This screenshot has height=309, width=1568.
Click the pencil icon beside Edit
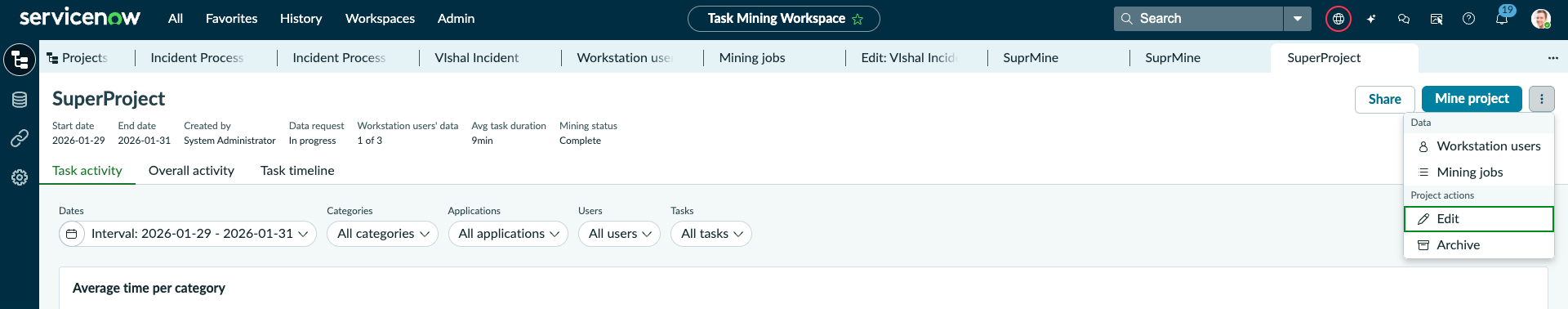(1423, 219)
